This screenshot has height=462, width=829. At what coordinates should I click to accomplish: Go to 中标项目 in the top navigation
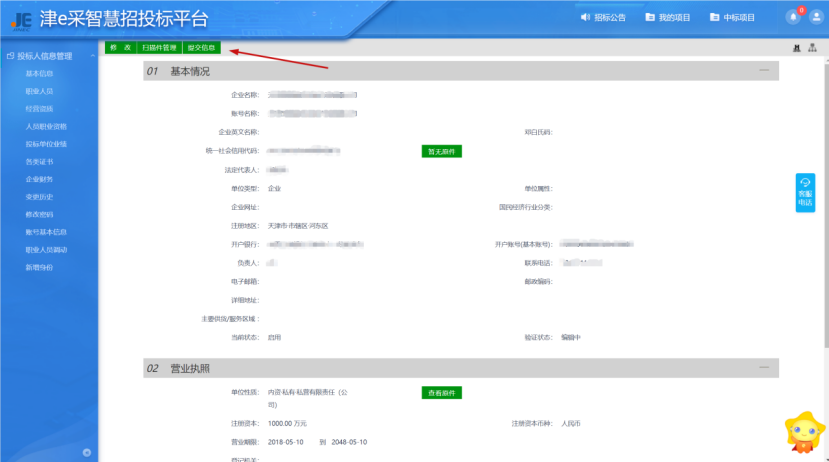[x=732, y=18]
